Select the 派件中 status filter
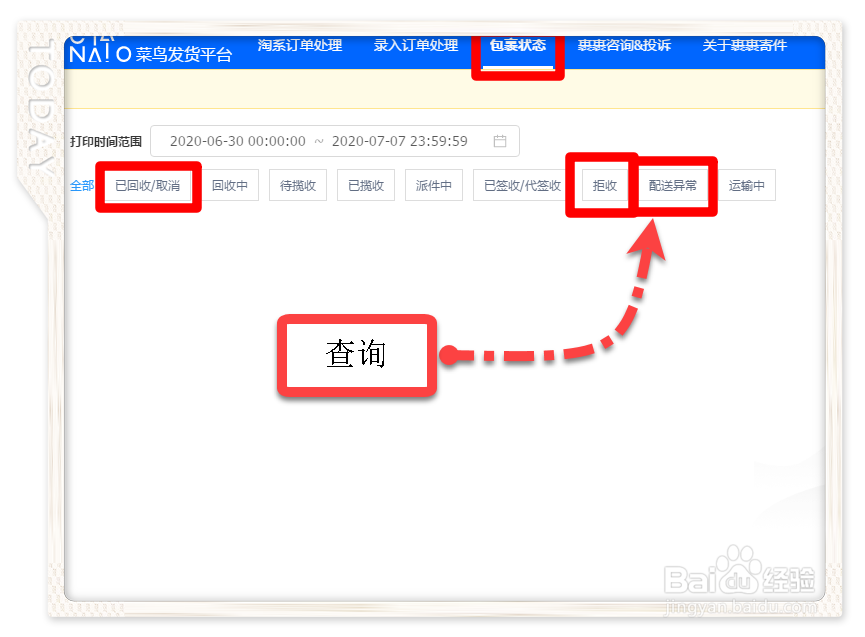 pos(433,185)
